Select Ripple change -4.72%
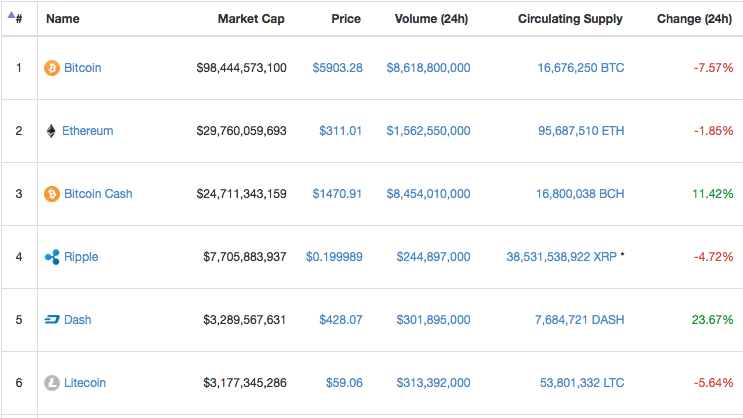 [x=714, y=257]
